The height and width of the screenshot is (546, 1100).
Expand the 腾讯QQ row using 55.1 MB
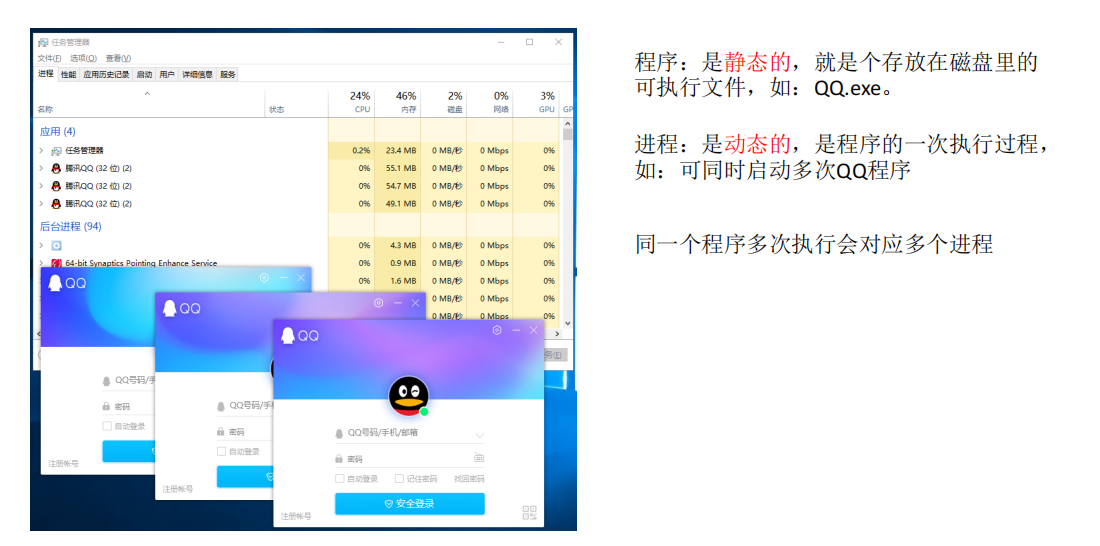(41, 168)
